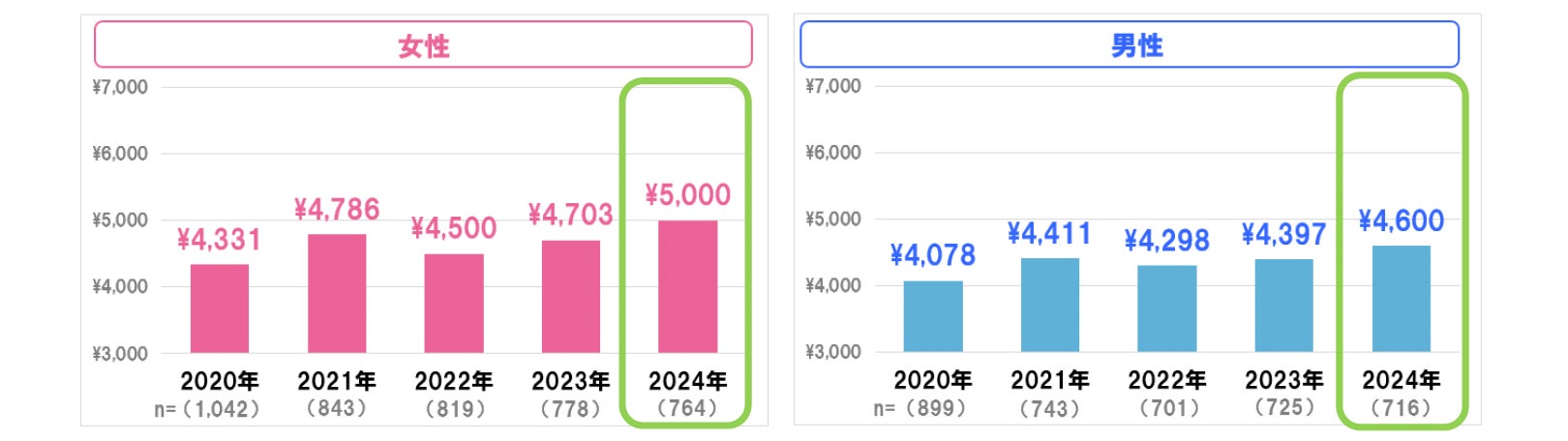Image resolution: width=1568 pixels, height=441 pixels.
Task: Click the ¥4,786 value label in 女性 chart
Action: tap(337, 210)
